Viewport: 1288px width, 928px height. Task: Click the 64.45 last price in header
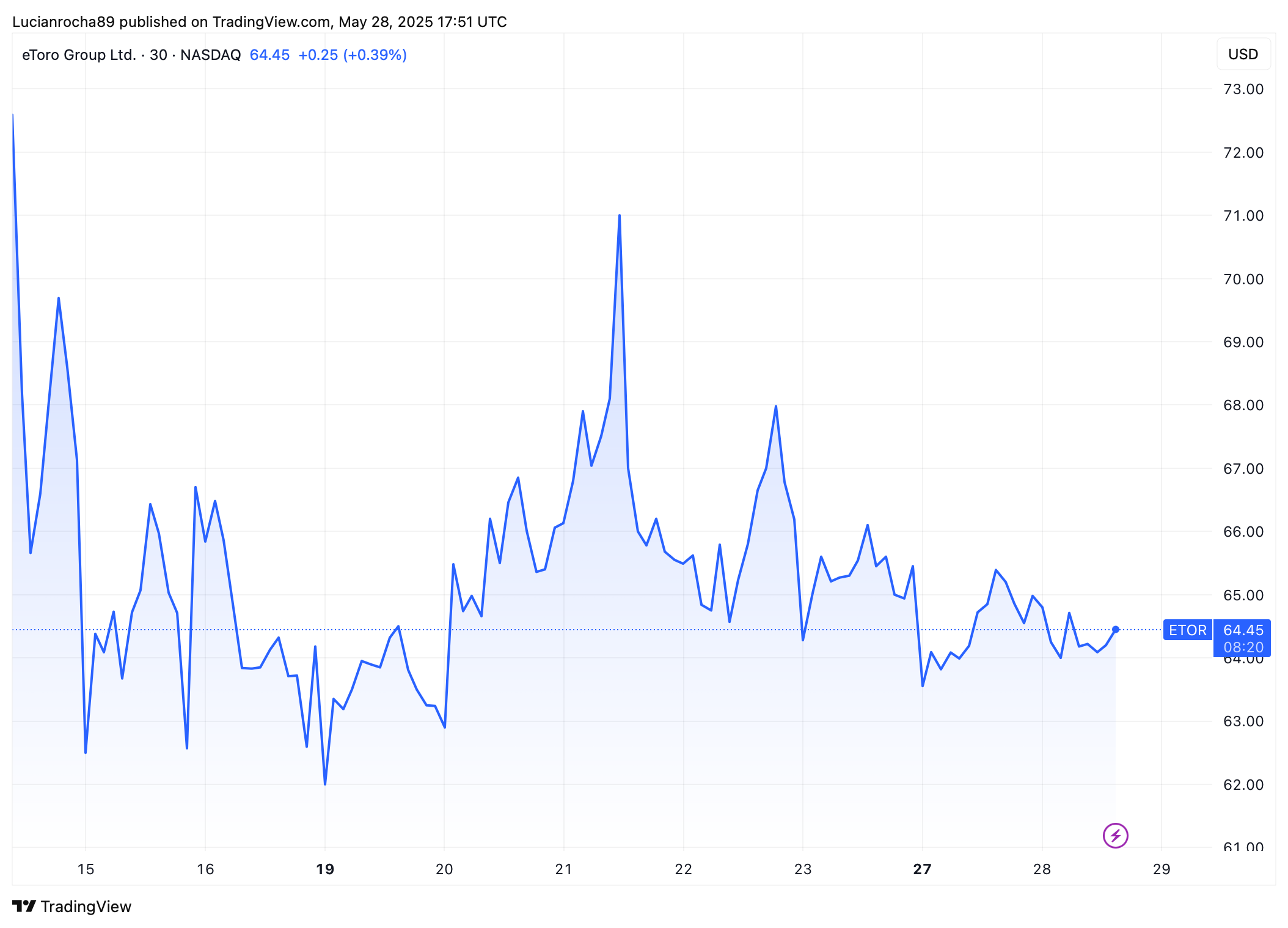click(269, 55)
